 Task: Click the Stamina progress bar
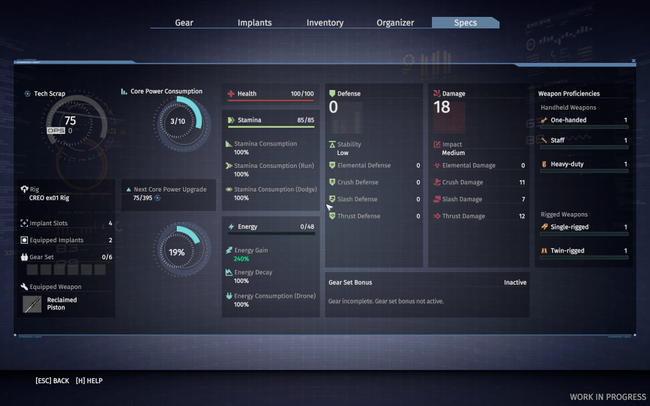[270, 128]
